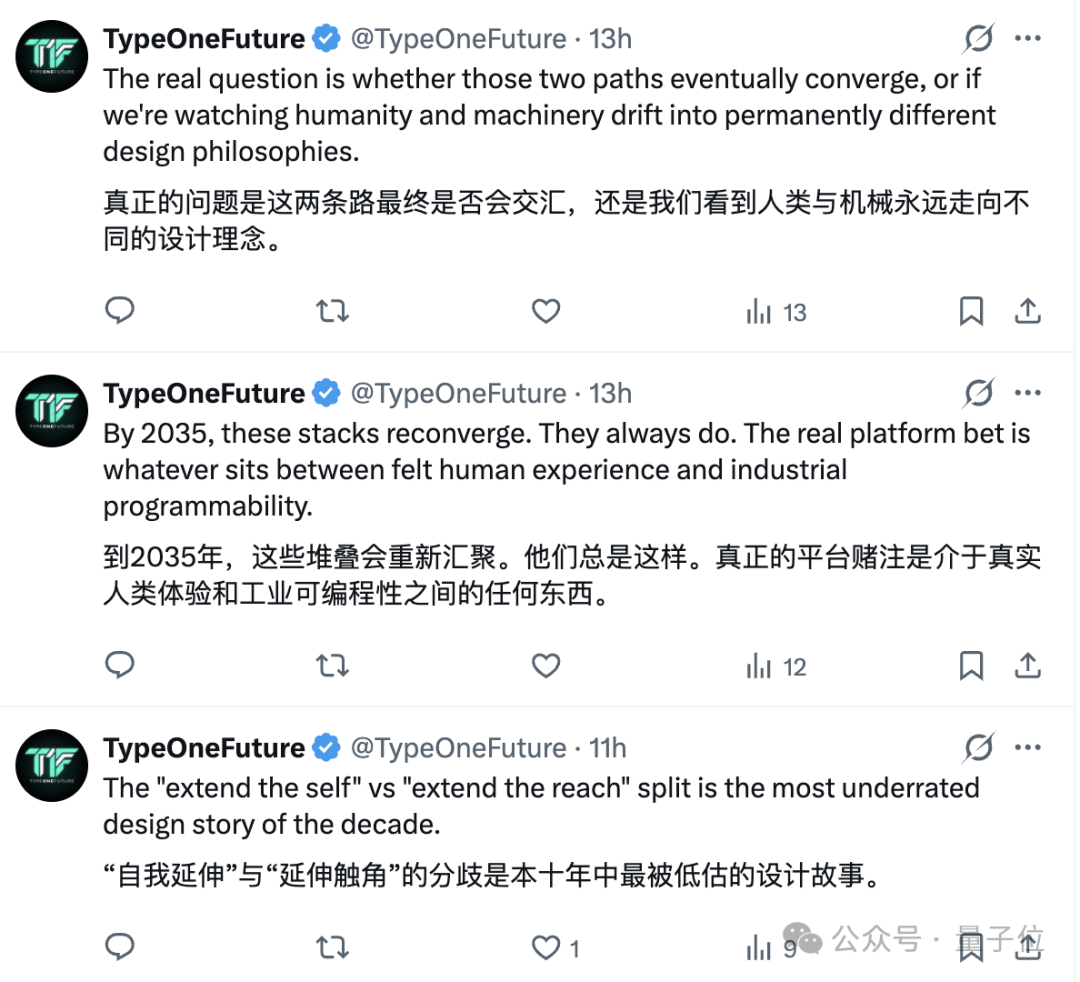The width and height of the screenshot is (1080, 982).
Task: Click Grok icon on first tweet
Action: (x=978, y=39)
